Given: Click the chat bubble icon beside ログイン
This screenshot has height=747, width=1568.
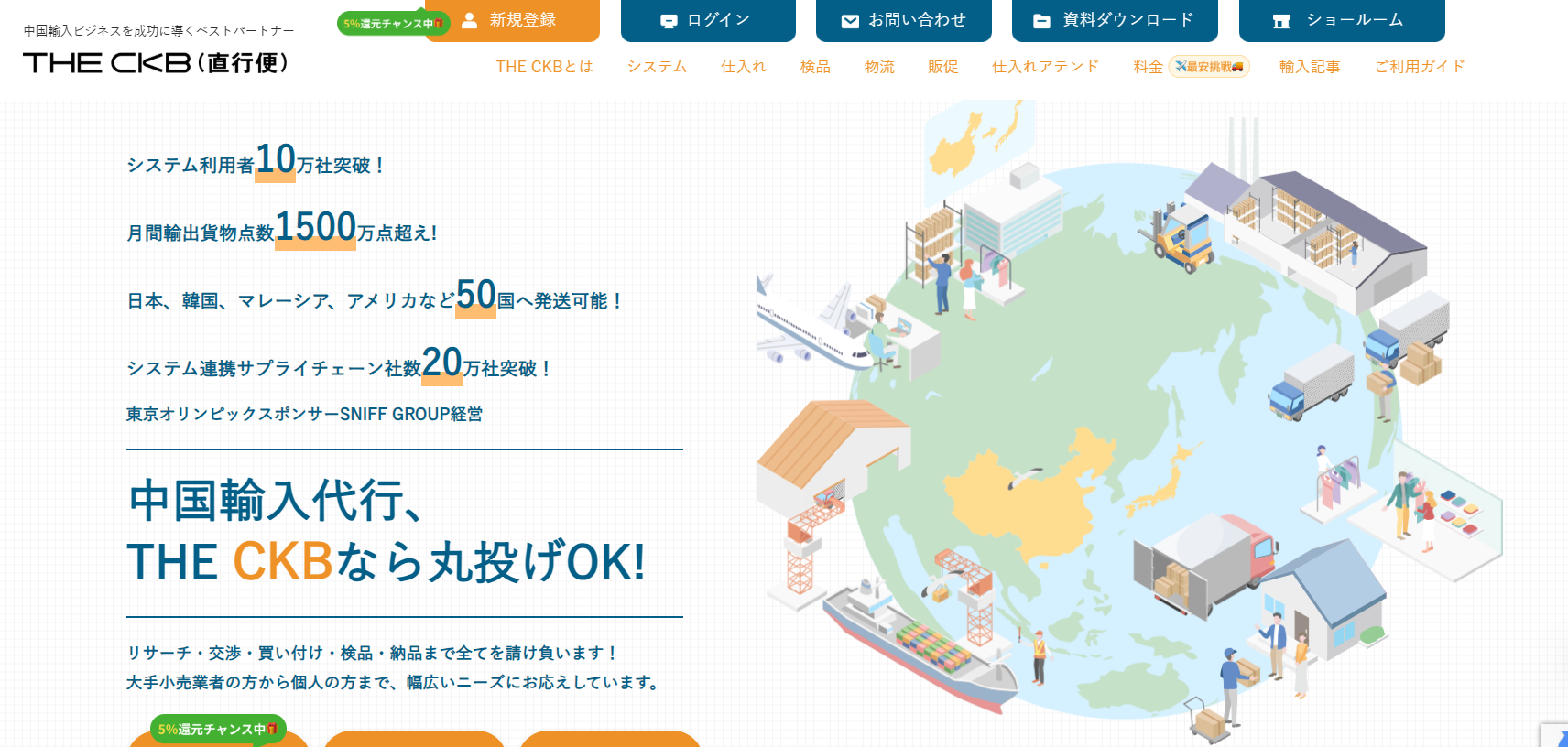Looking at the screenshot, I should pos(669,21).
